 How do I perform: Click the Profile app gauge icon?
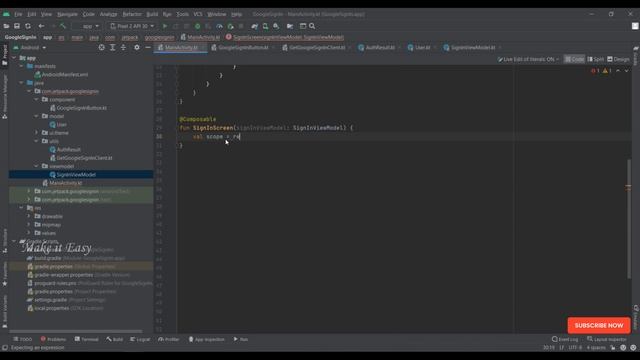tap(219, 26)
